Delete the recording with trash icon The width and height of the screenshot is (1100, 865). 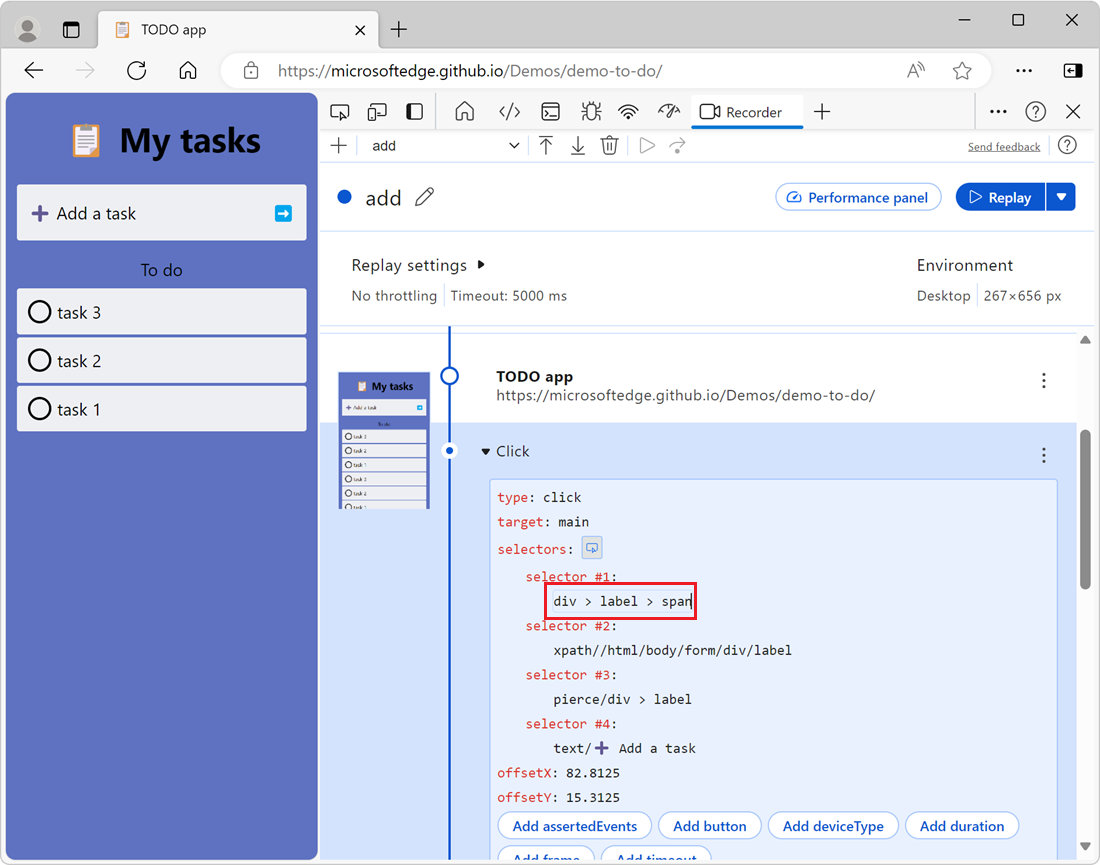[609, 146]
